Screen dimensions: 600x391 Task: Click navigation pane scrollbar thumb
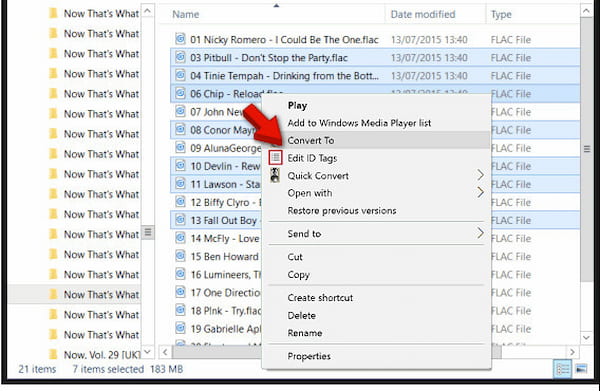148,232
